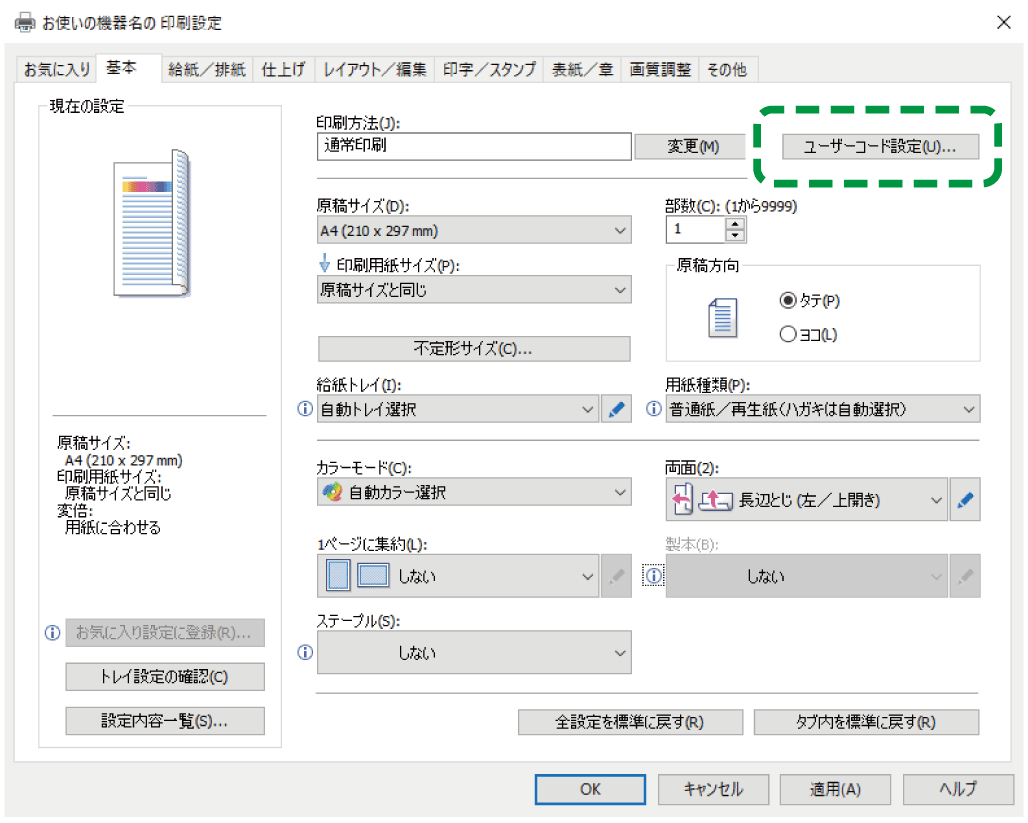
Task: Select the ヨコ landscape radio button
Action: point(787,335)
